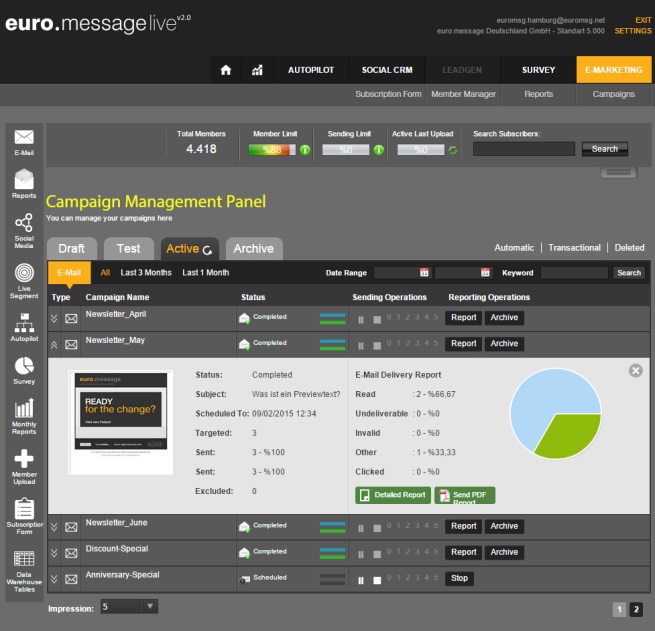
Task: Open Live Segment from the sidebar
Action: (24, 280)
